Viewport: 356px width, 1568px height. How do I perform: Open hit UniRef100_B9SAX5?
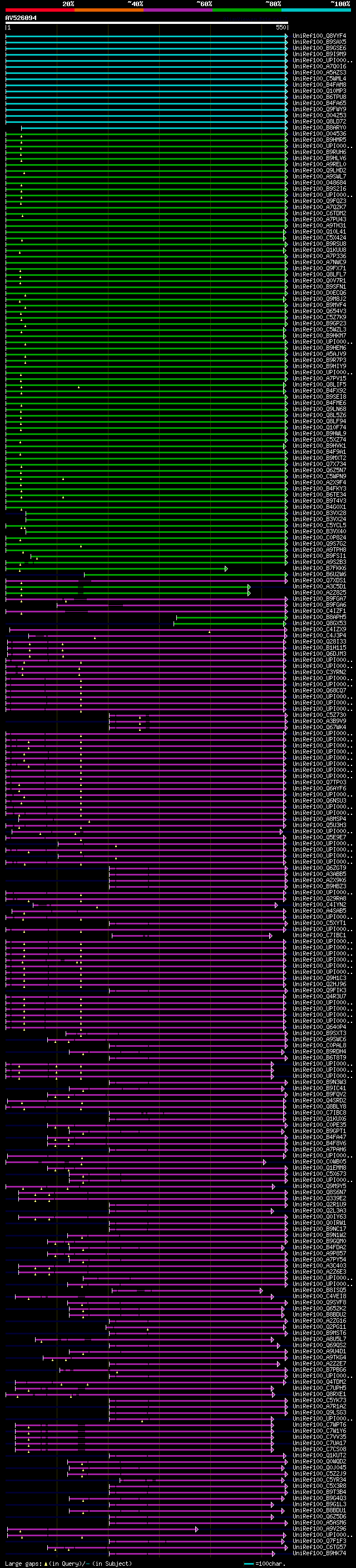click(319, 42)
